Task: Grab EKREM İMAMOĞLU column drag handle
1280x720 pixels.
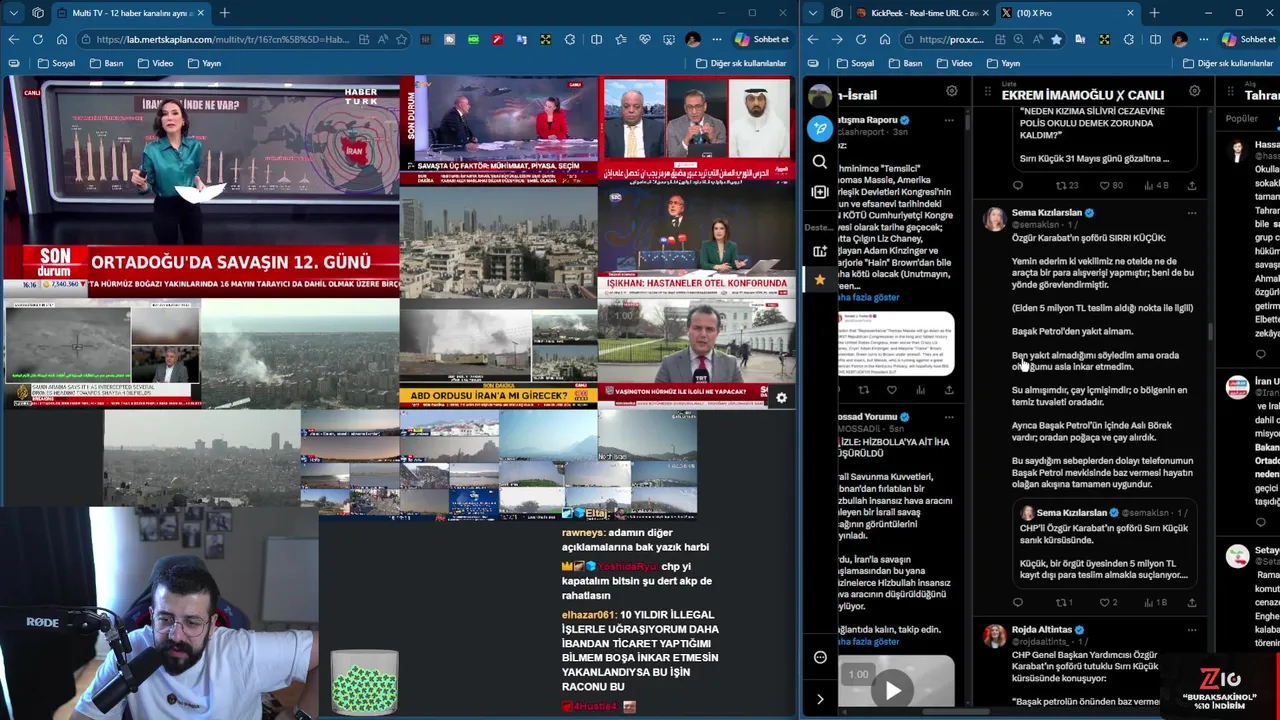Action: [987, 92]
